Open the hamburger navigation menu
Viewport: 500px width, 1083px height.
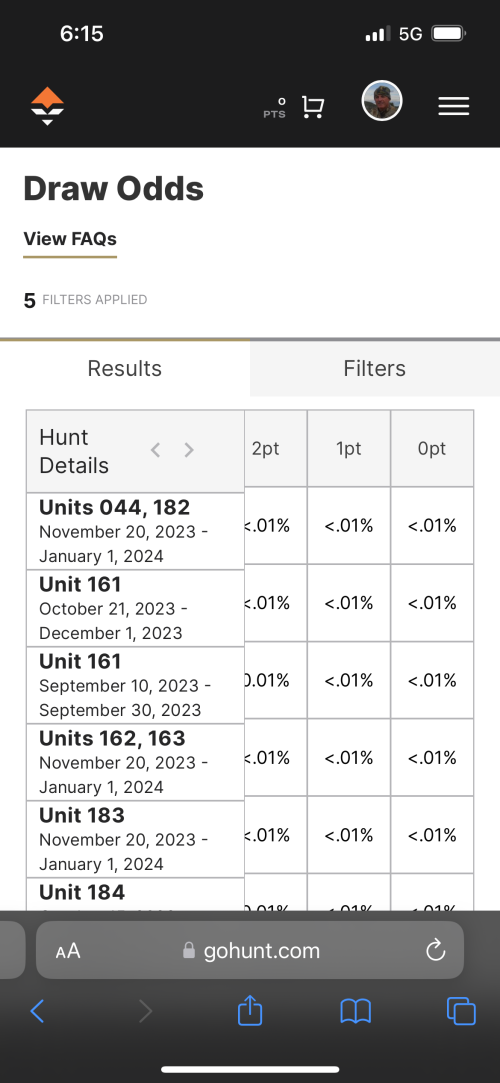454,106
